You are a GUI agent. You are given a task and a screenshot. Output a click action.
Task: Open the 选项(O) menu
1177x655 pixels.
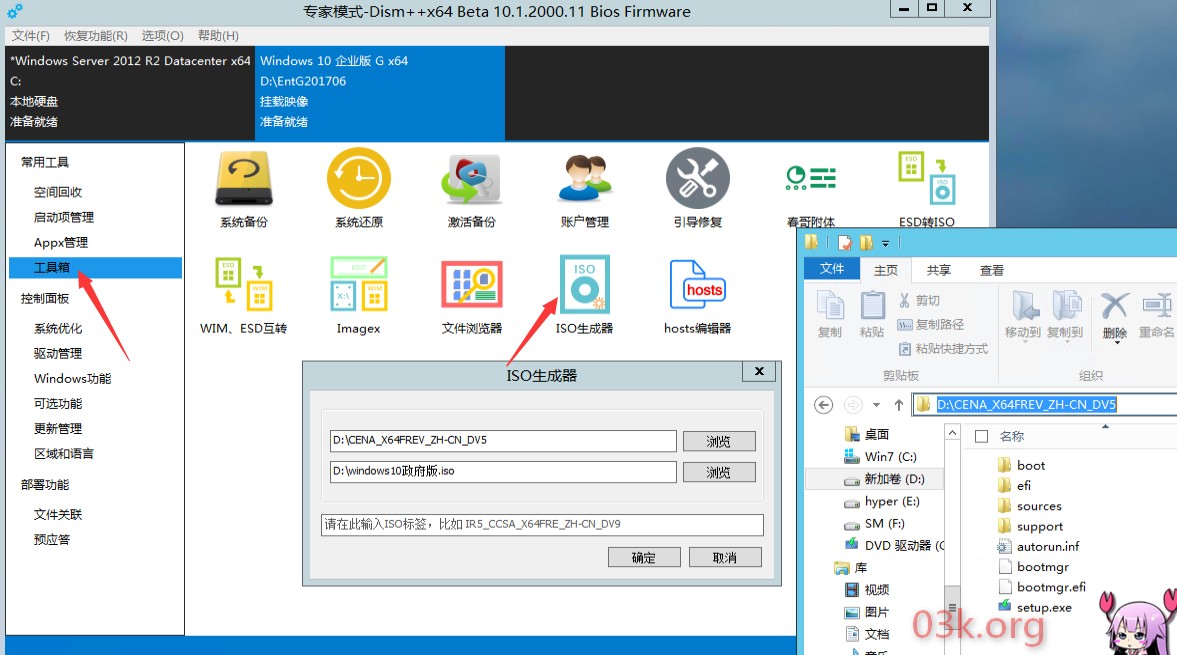coord(162,35)
